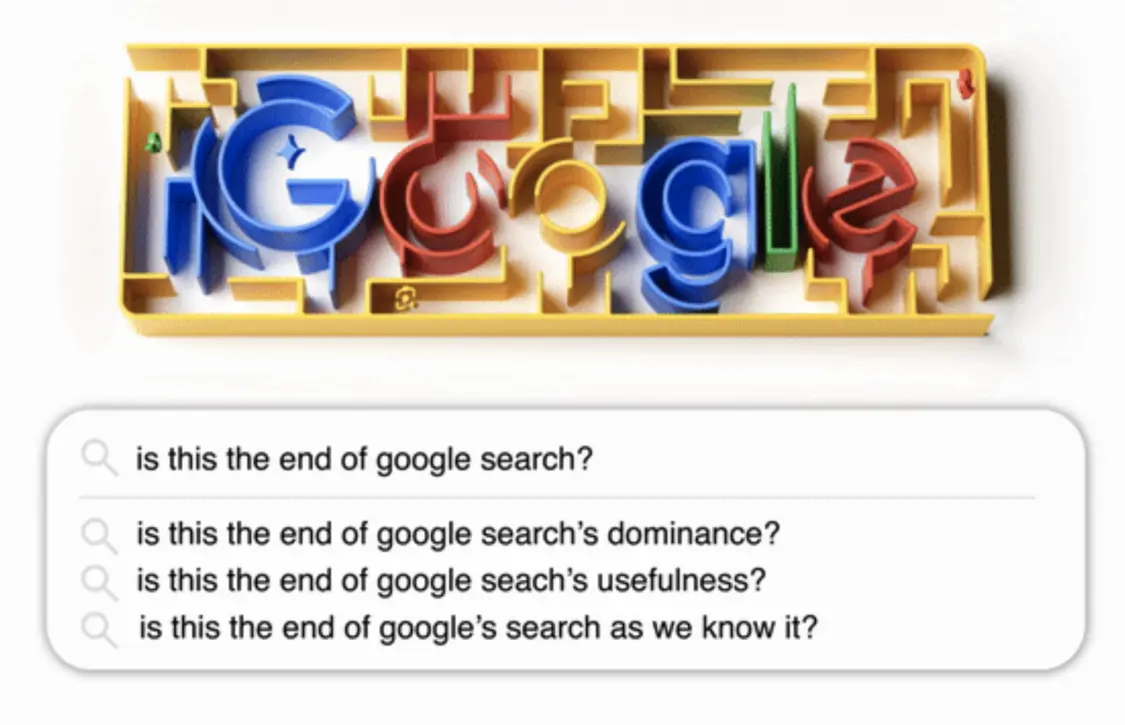Click the magnifier icon beside the main search query
This screenshot has height=725, width=1125.
pyautogui.click(x=99, y=459)
